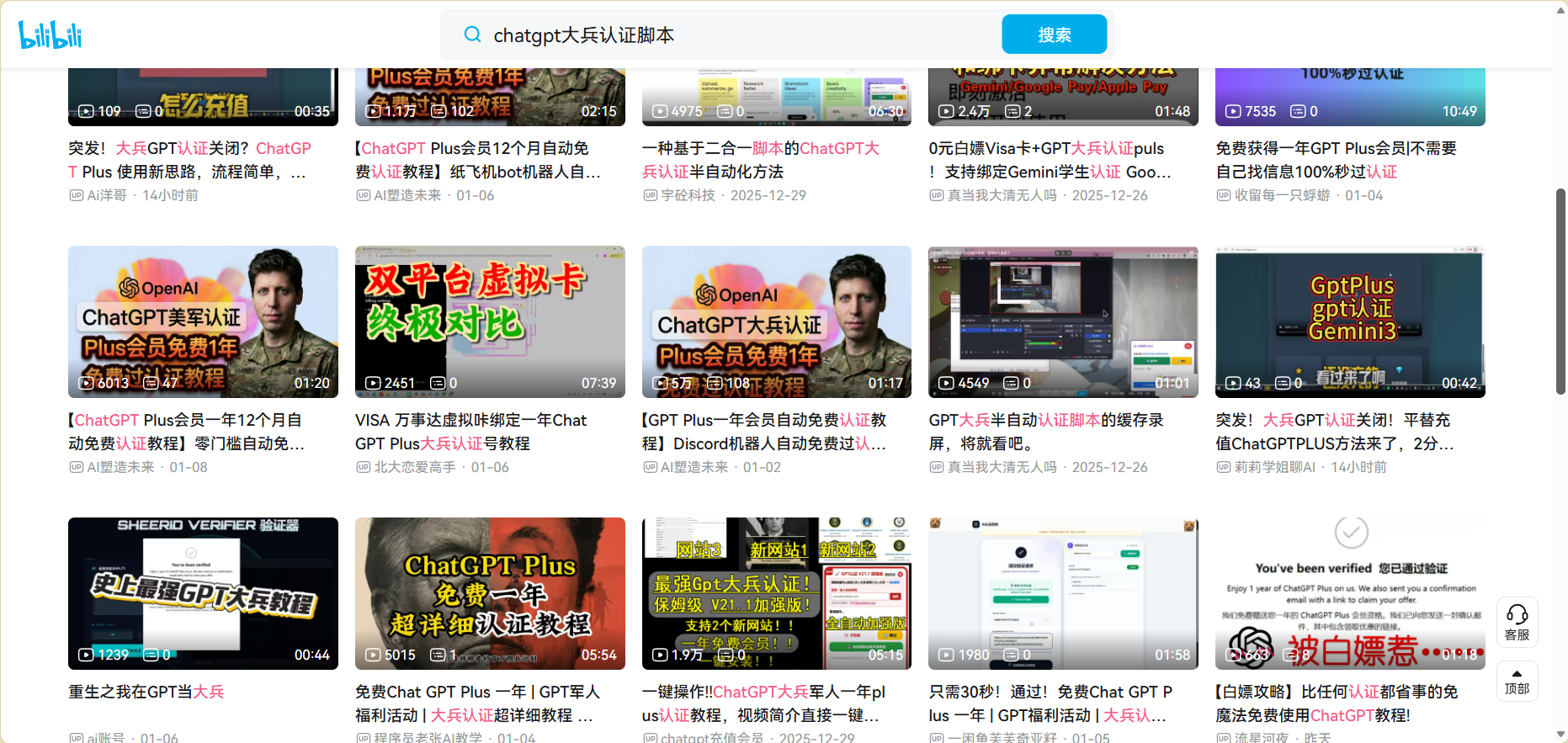Open title VISA 万事达虚拟咔绑定一年Chat GPT Plus
Screen dimensions: 1568x743
[x=471, y=432]
